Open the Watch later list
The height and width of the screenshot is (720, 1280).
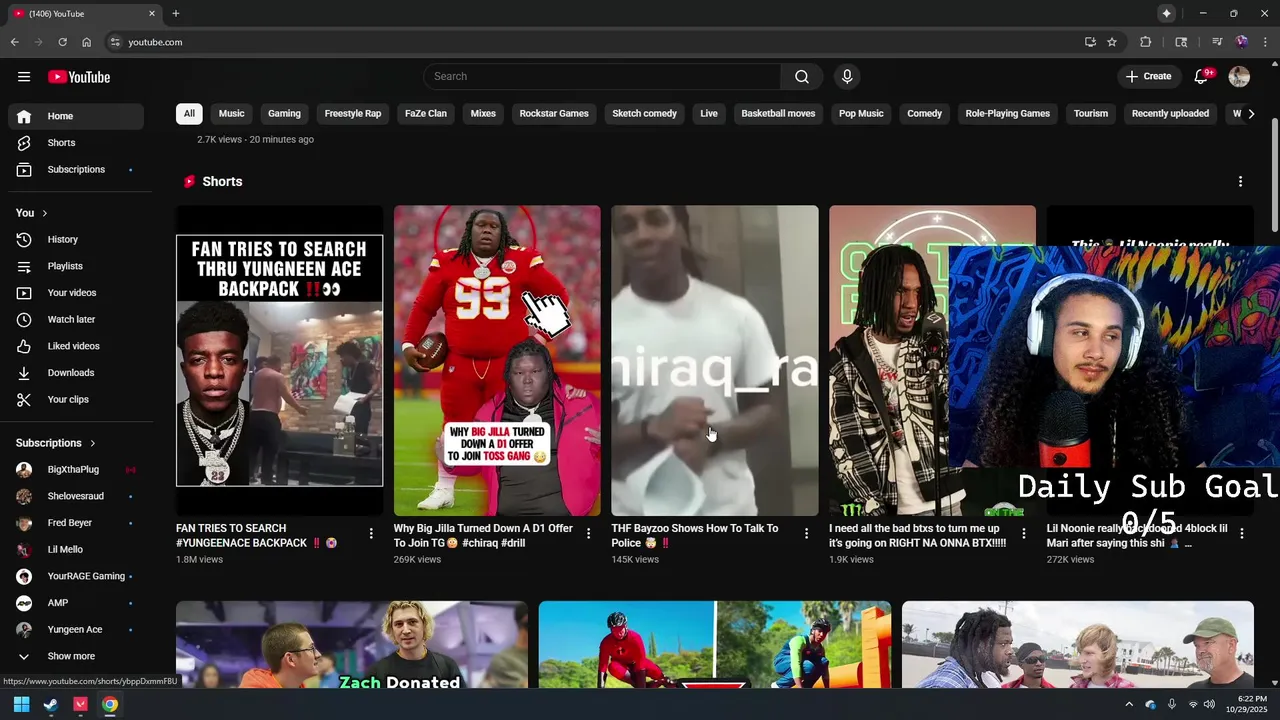[76, 320]
